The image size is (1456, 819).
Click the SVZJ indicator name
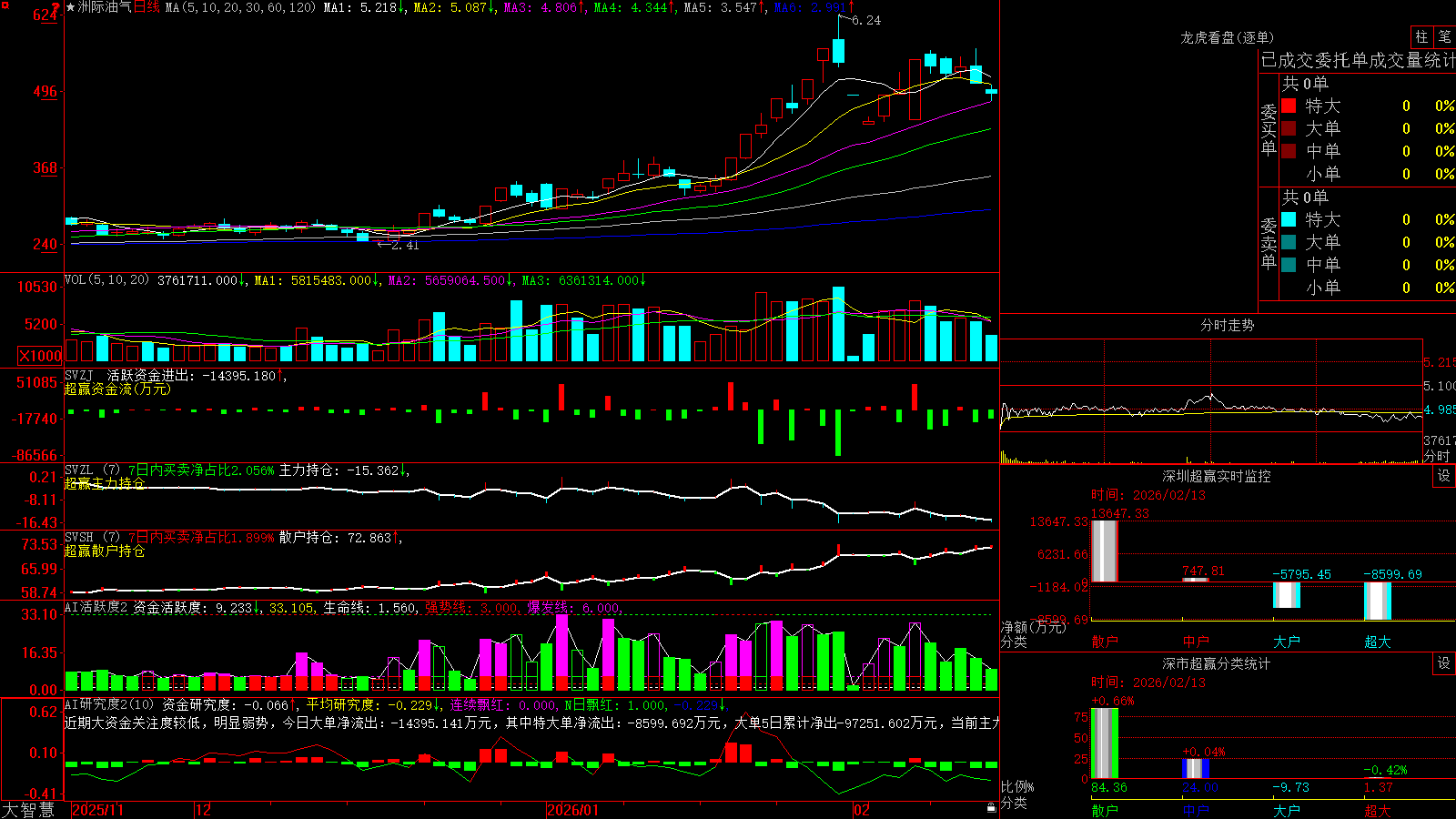click(78, 376)
